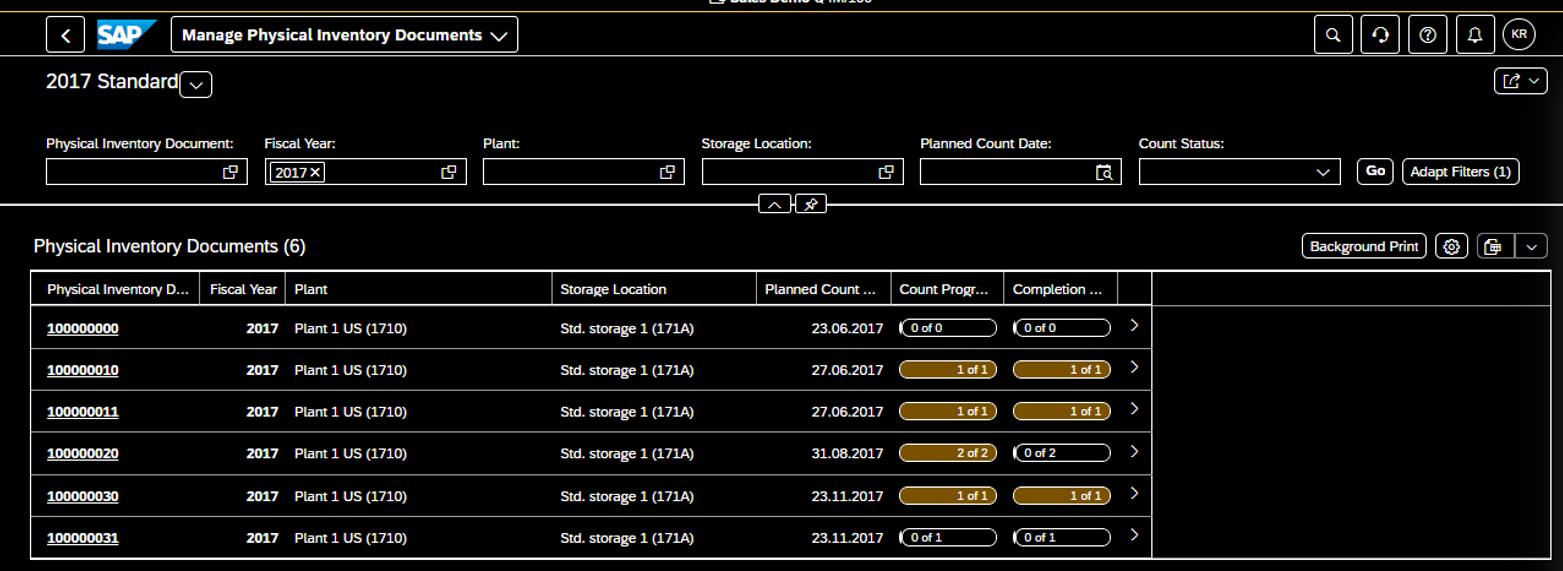Click the Physical Inventory Documents (6) title
This screenshot has width=1563, height=571.
(170, 246)
